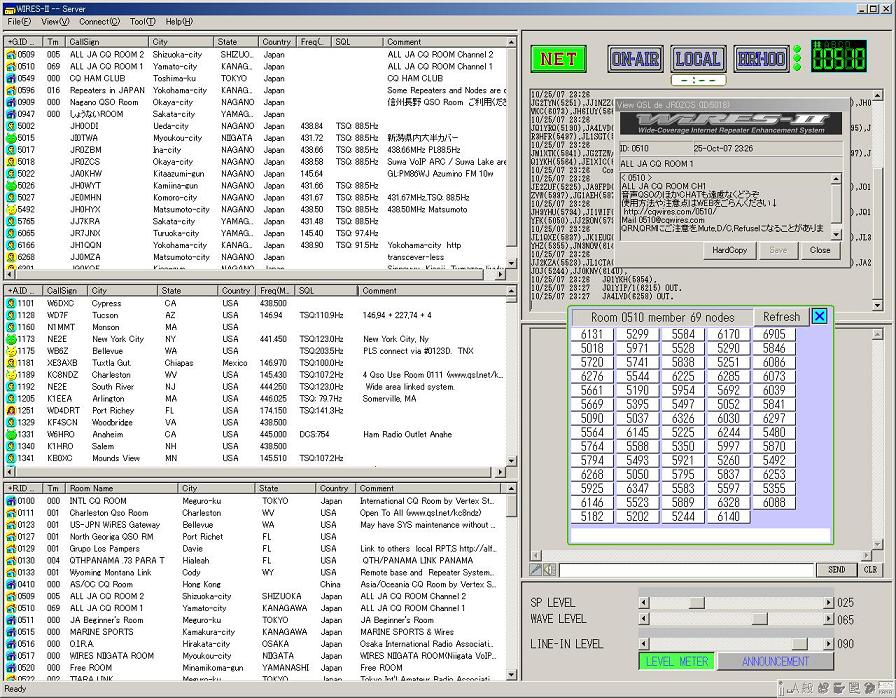Screen dimensions: 896x698
Task: Select node 6905 in the room member grid
Action: tap(774, 334)
